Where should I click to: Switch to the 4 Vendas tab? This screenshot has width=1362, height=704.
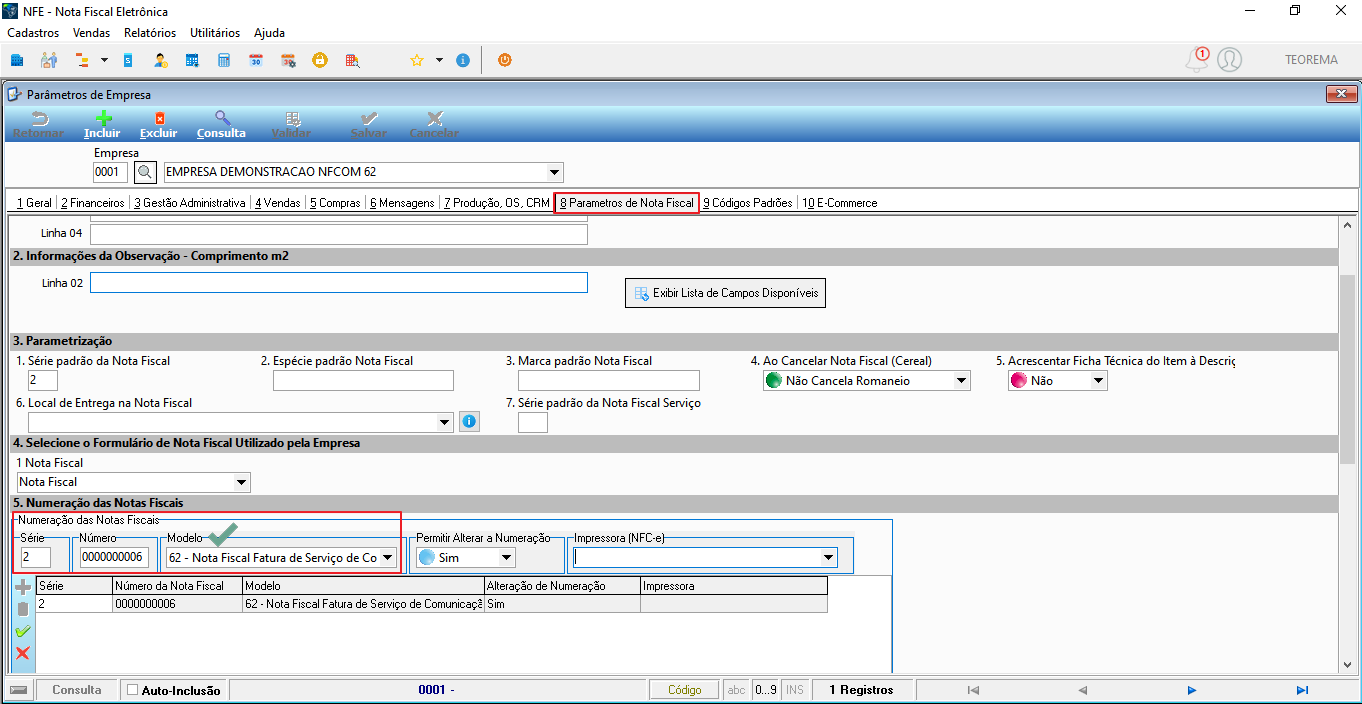[277, 203]
